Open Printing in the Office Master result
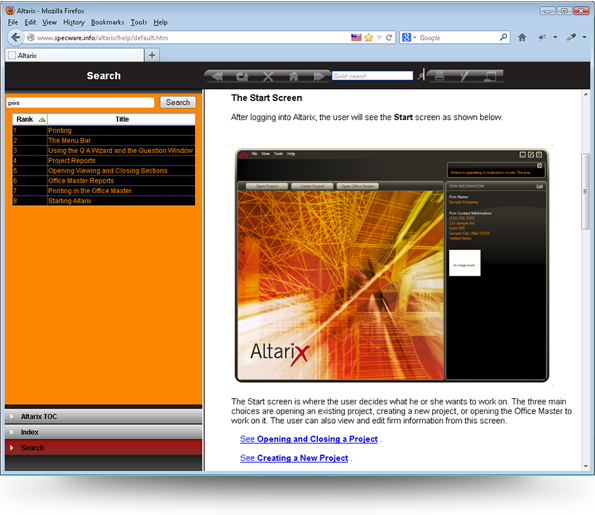The width and height of the screenshot is (595, 515). (90, 191)
